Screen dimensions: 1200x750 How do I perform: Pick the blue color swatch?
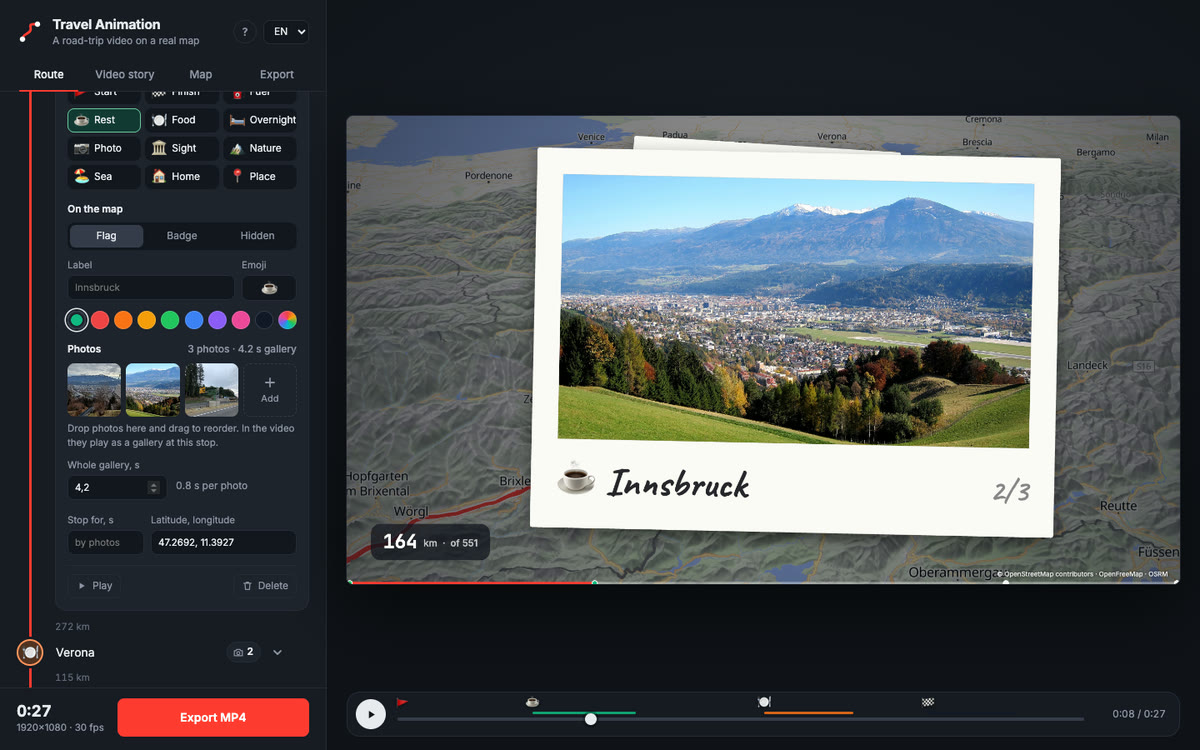point(194,320)
